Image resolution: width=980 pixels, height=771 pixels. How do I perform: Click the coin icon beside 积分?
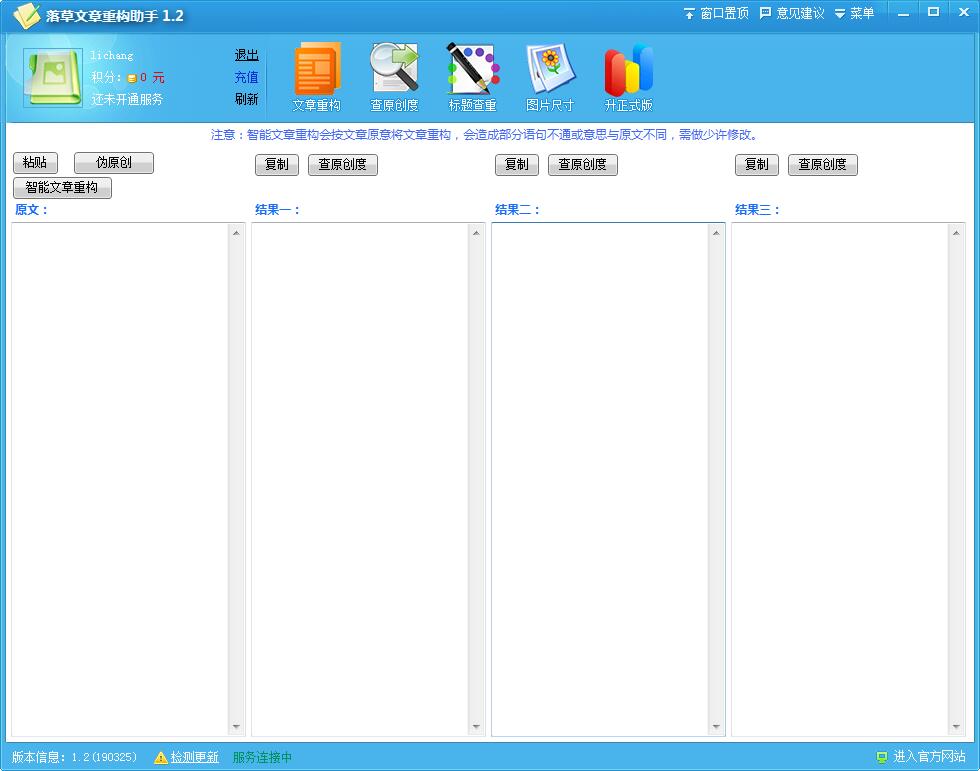coord(132,78)
